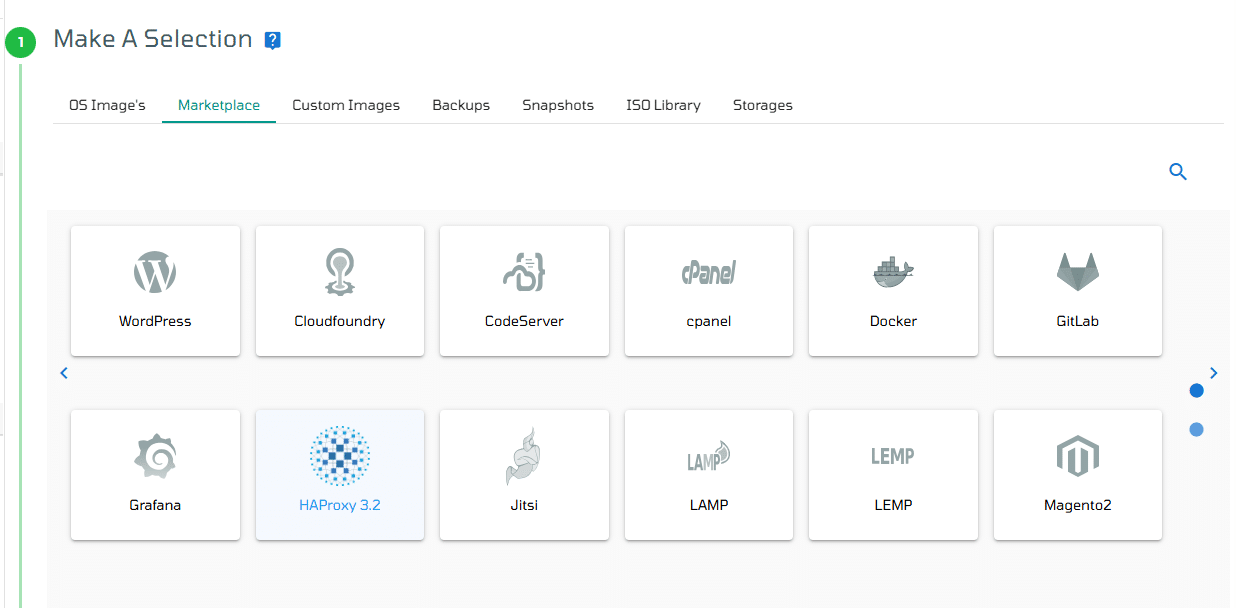Select the LEMP stack tile
Viewport: 1236px width, 608px height.
point(893,475)
